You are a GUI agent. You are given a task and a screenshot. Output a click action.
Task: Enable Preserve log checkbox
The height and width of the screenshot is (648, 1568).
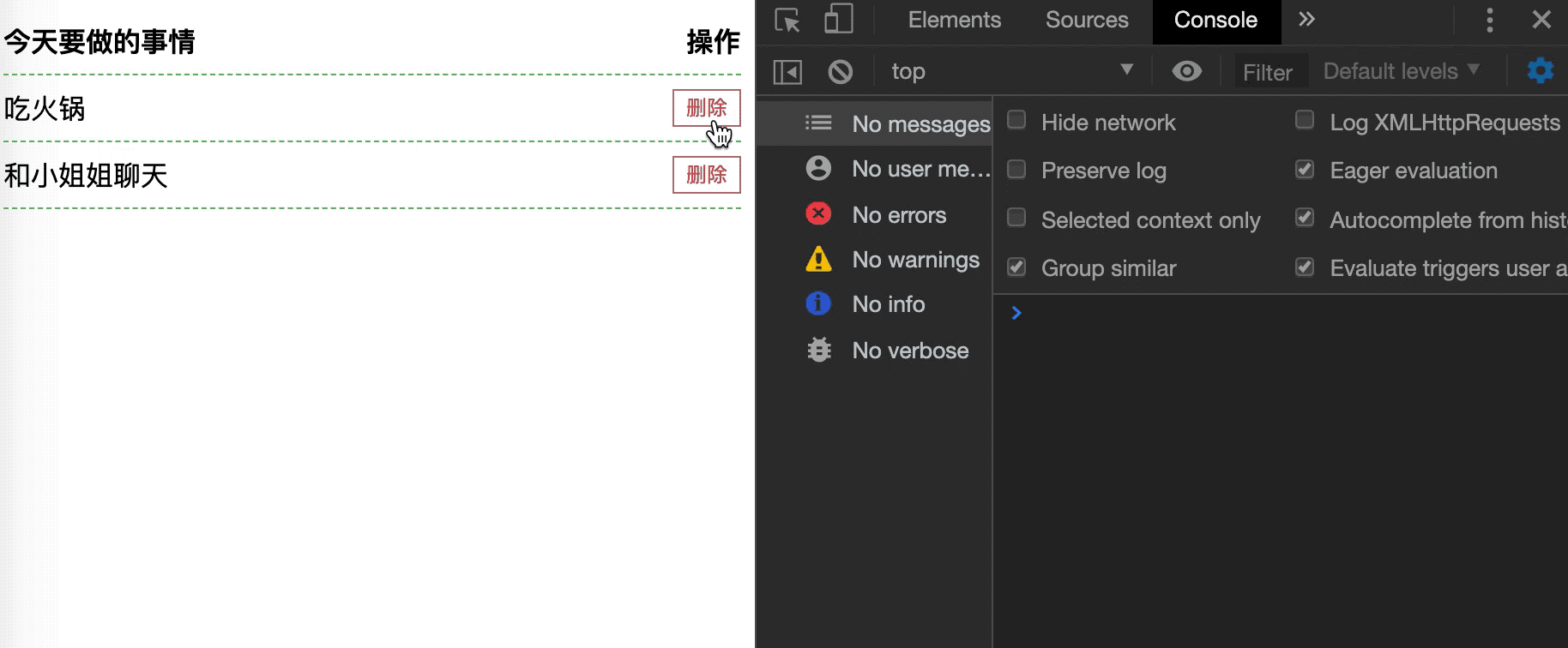(x=1016, y=169)
